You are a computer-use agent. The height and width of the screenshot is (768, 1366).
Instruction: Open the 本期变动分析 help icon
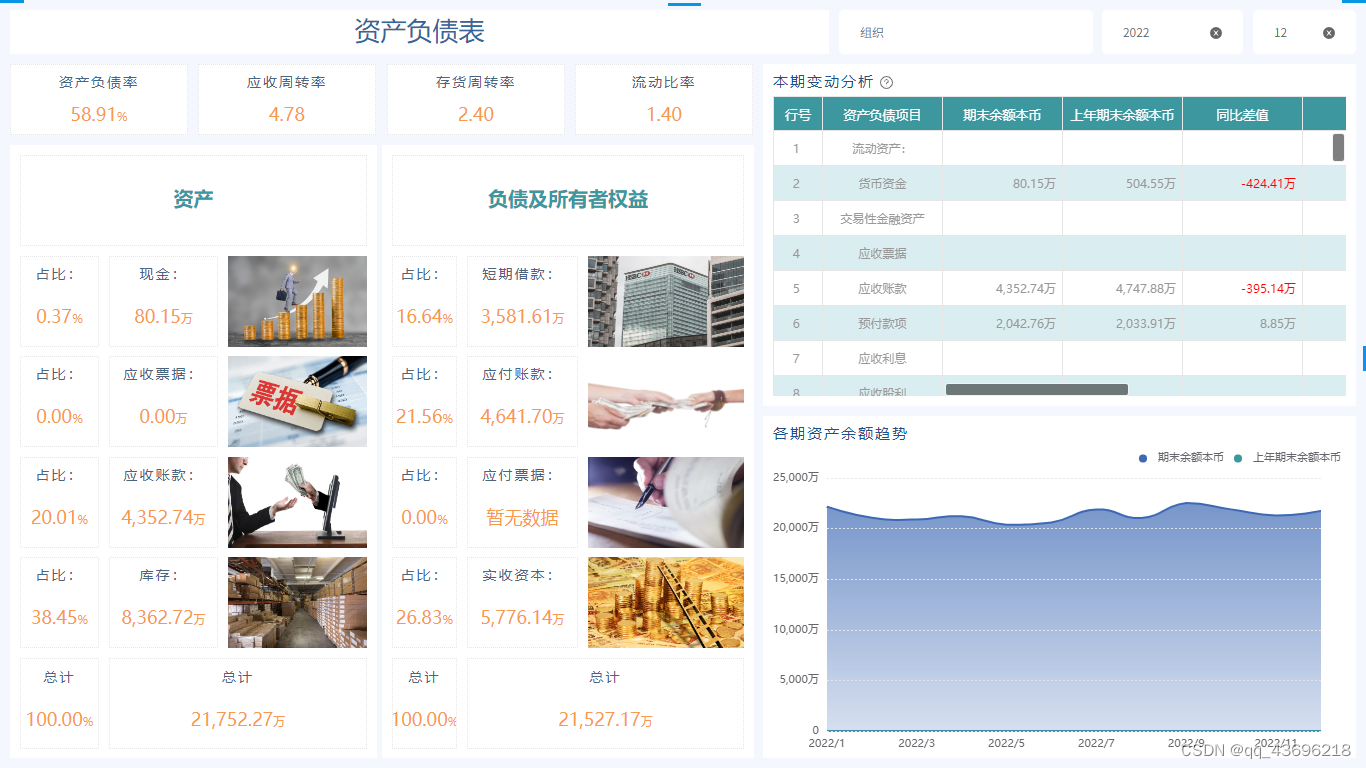[x=886, y=83]
